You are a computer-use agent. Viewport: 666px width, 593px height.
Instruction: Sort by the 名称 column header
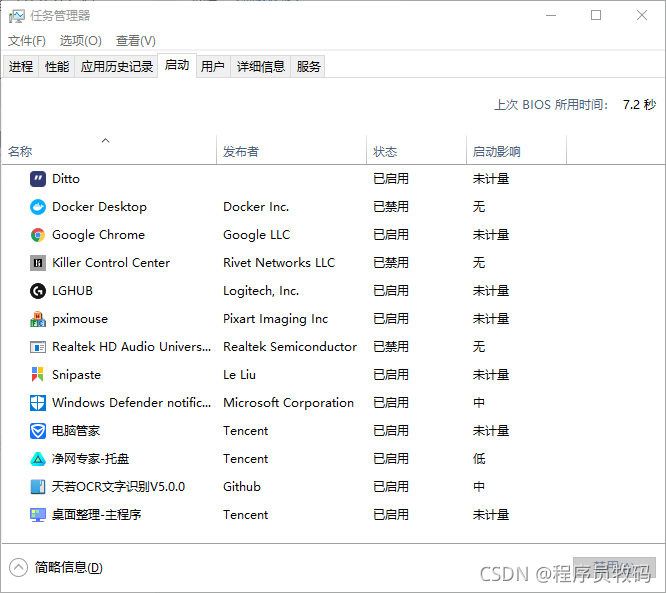(110, 150)
